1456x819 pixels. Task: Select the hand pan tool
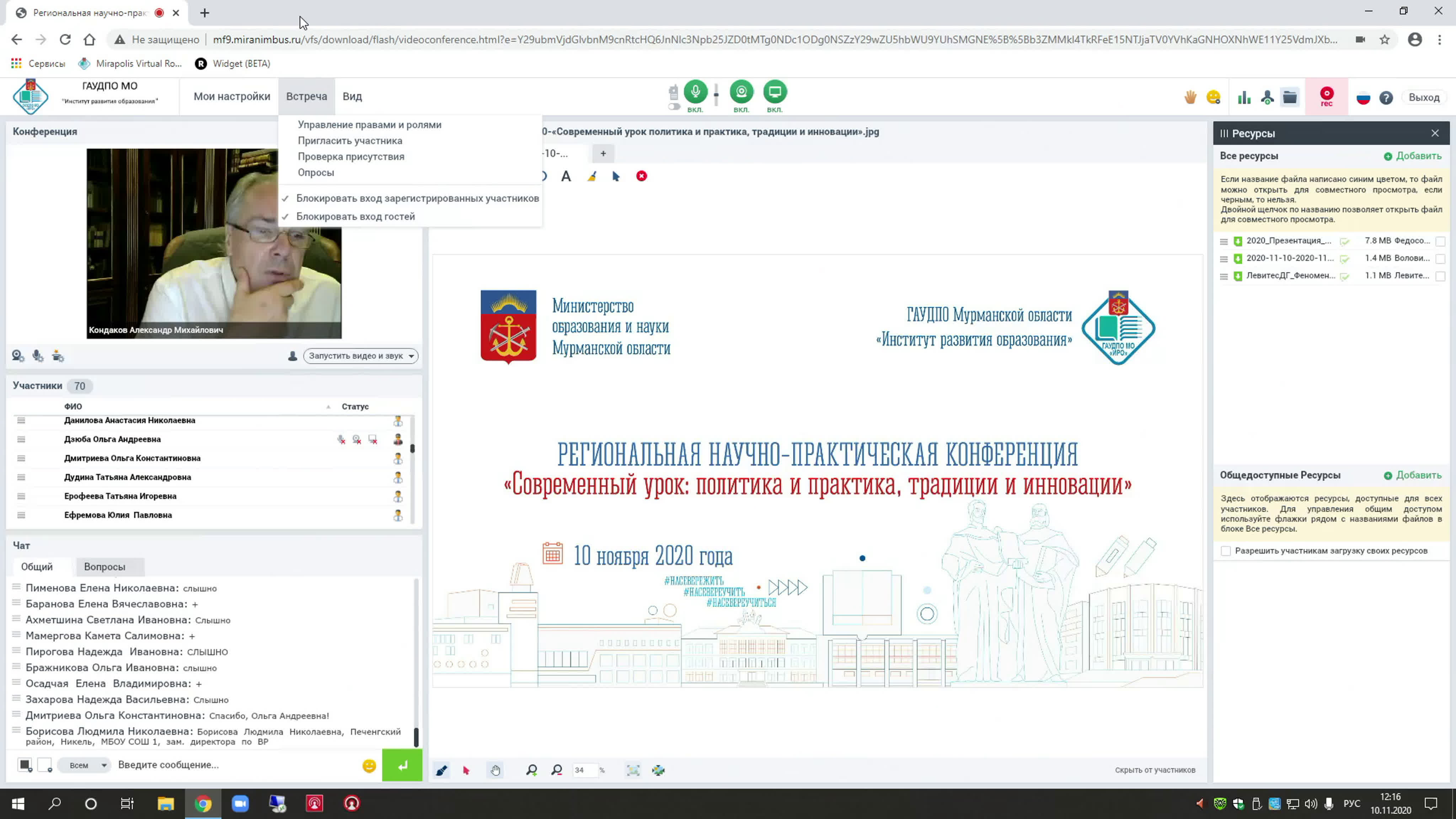click(x=495, y=770)
